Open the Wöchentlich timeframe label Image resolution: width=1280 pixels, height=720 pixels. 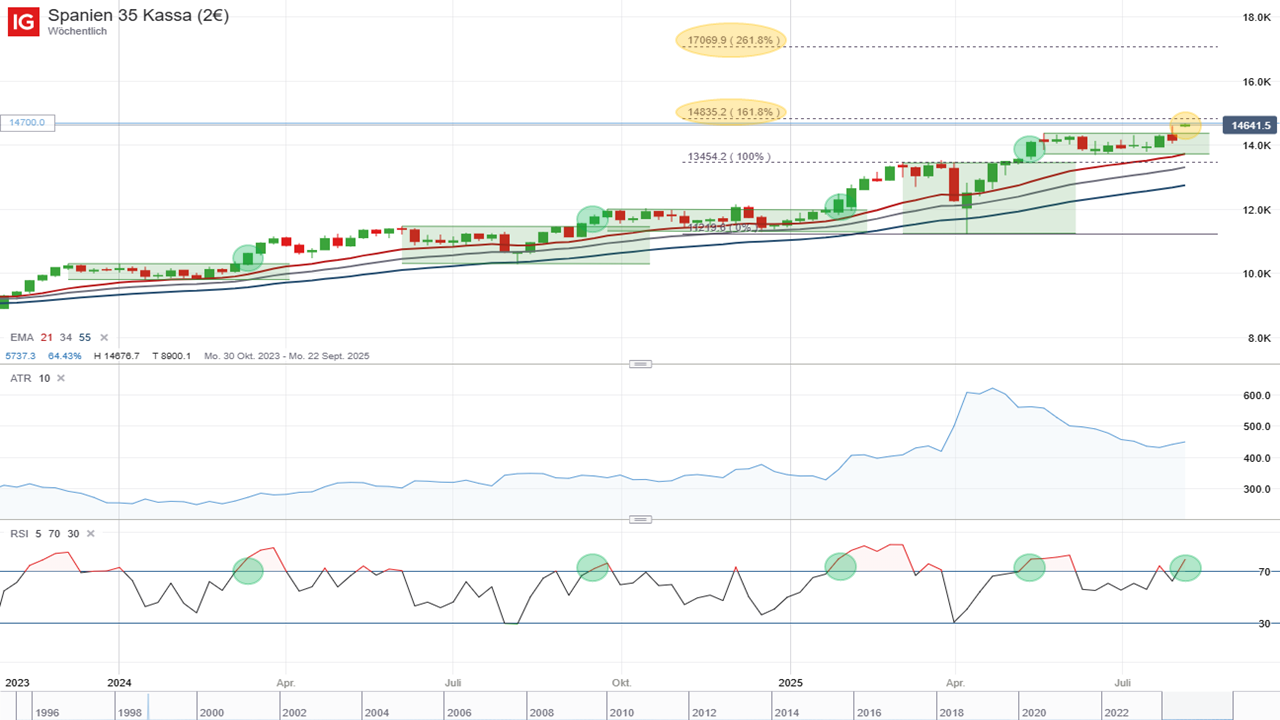[x=77, y=31]
